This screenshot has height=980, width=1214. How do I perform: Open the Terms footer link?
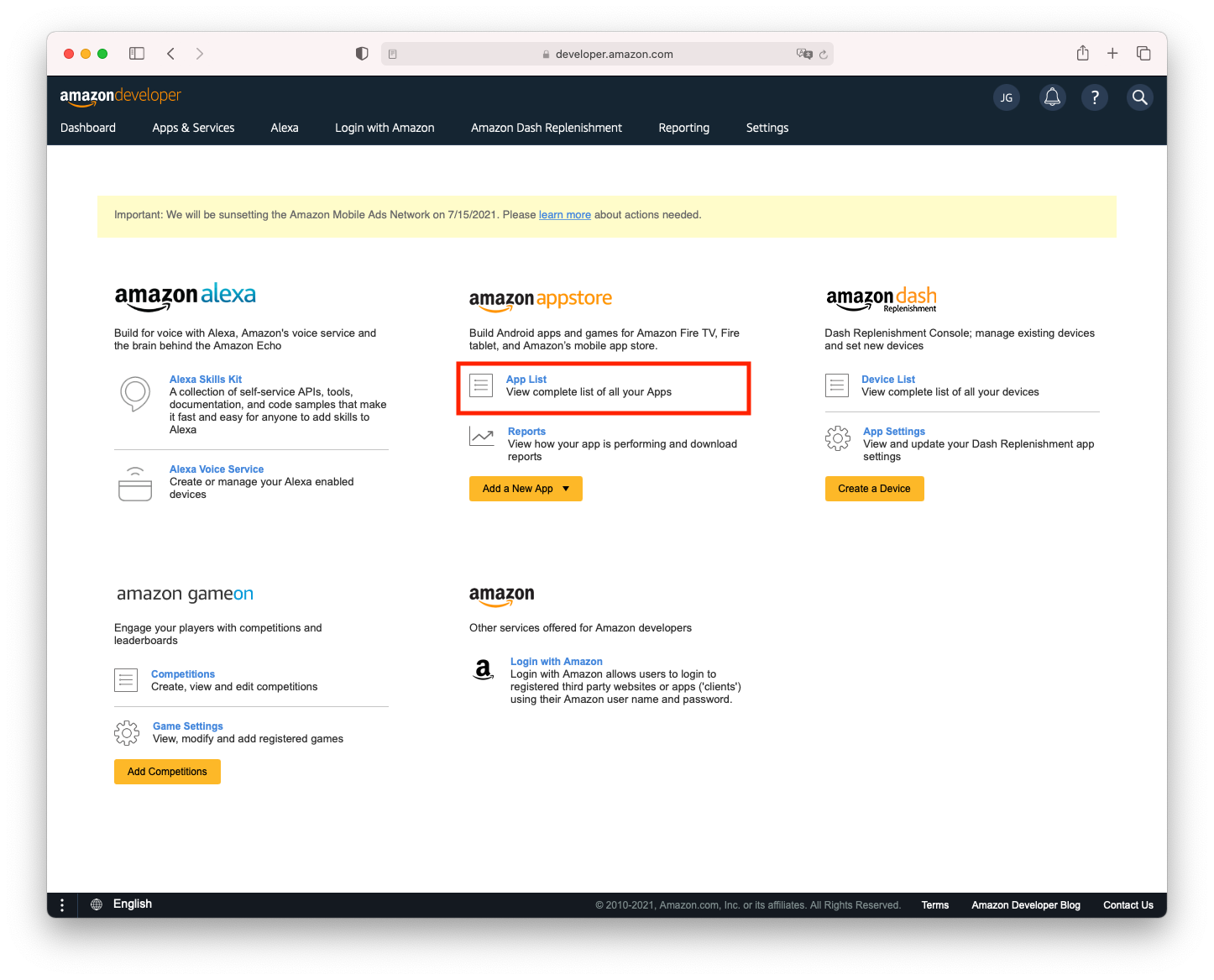coord(935,905)
